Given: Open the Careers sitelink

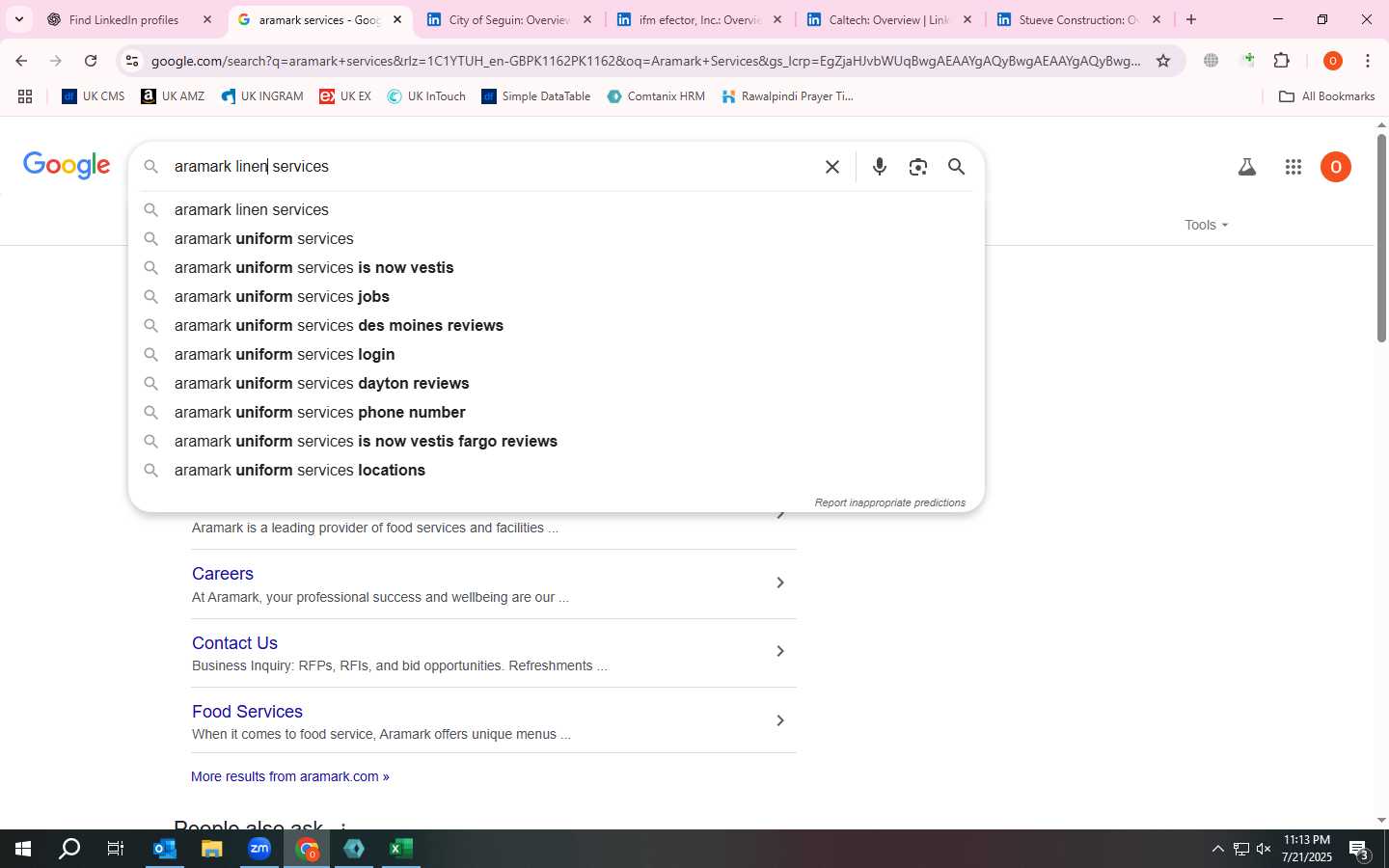Looking at the screenshot, I should [x=223, y=574].
